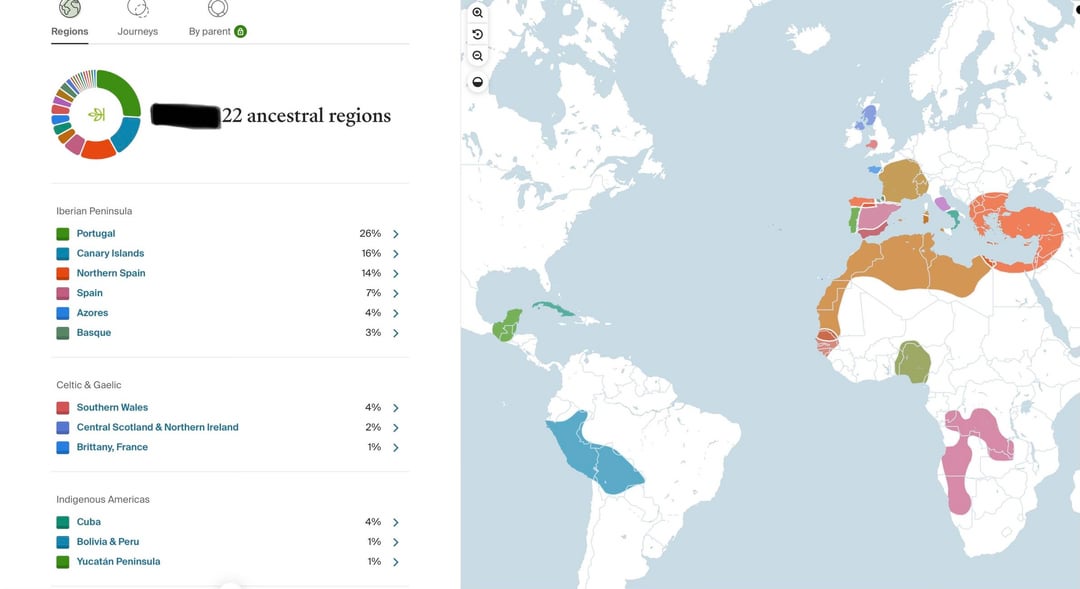
Task: Click the Azores blue color swatch
Action: (63, 313)
